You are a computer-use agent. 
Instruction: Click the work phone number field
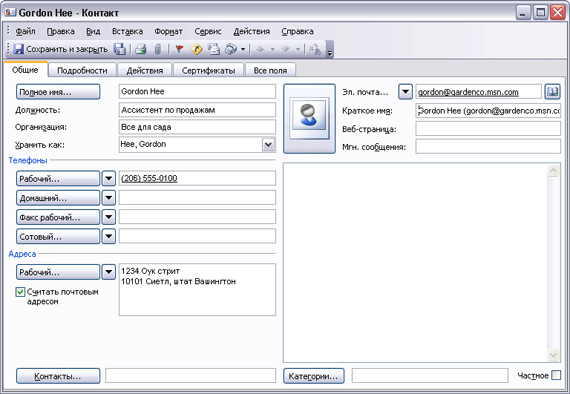(x=197, y=178)
